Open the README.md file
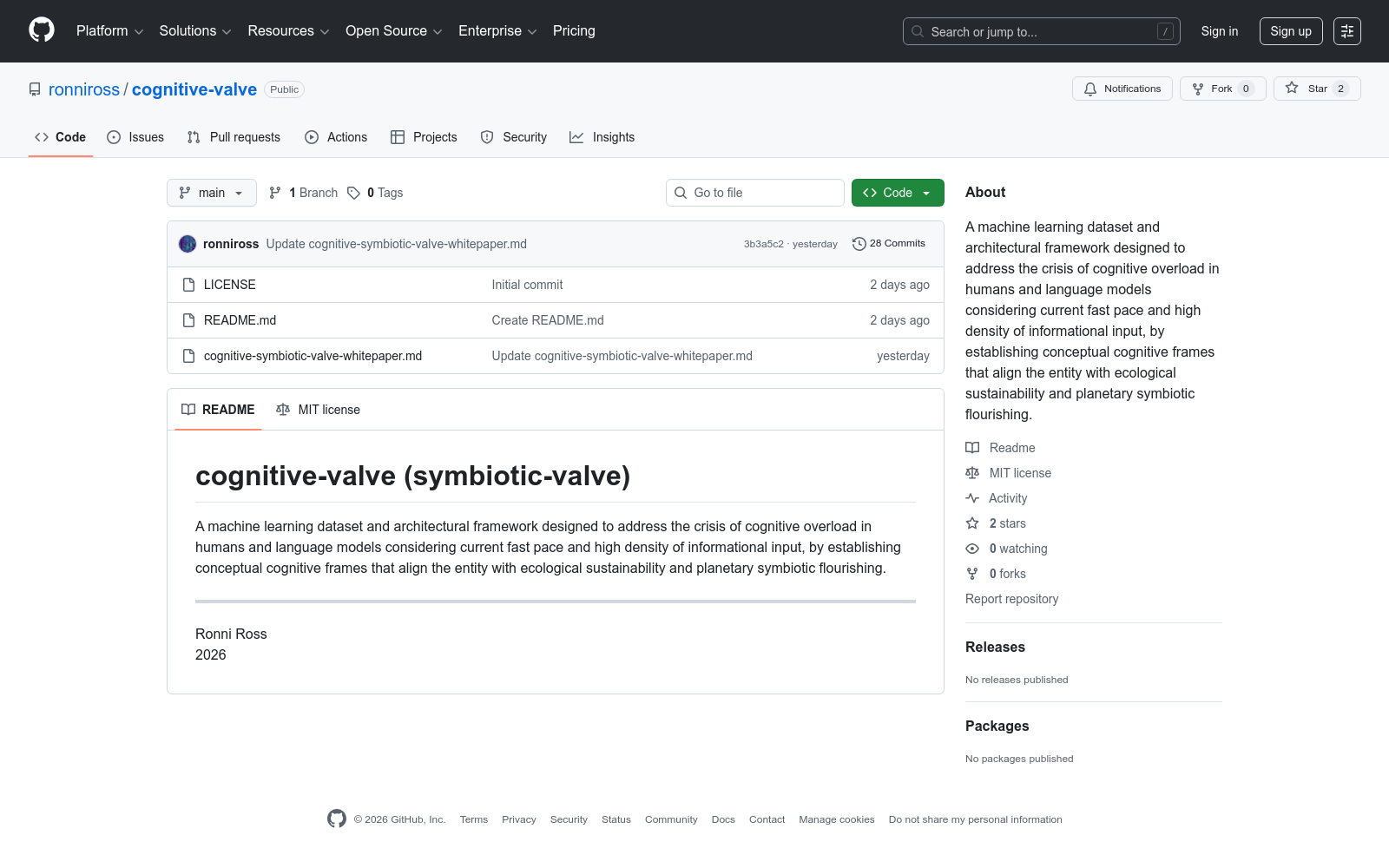The width and height of the screenshot is (1389, 868). click(x=240, y=320)
